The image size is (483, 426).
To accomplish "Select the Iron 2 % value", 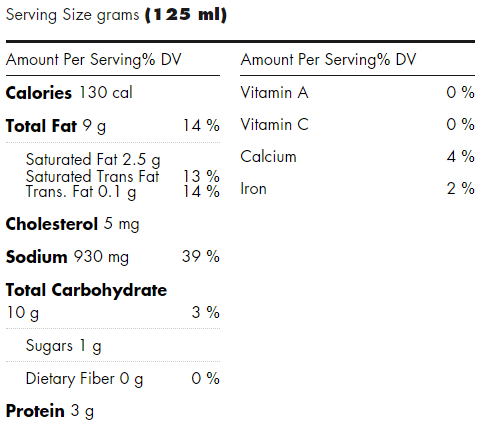I will (461, 189).
